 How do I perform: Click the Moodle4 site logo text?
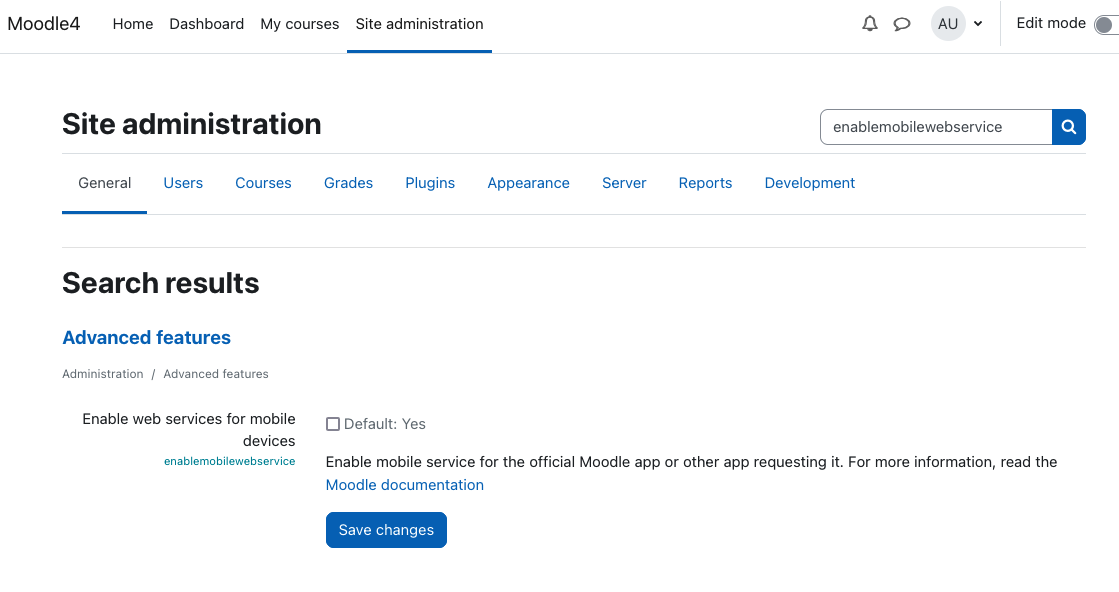[x=44, y=24]
